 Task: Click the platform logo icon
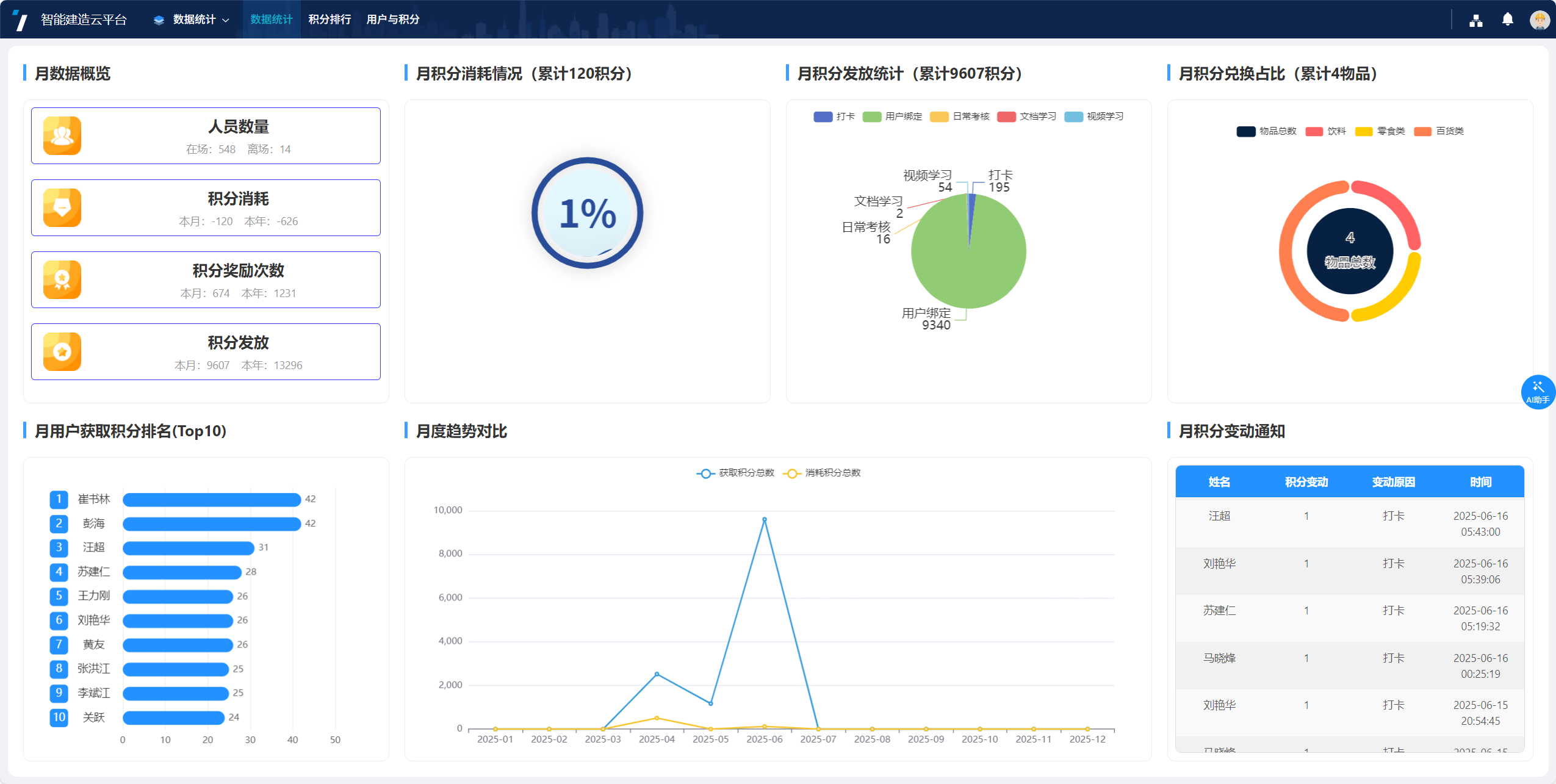tap(20, 20)
